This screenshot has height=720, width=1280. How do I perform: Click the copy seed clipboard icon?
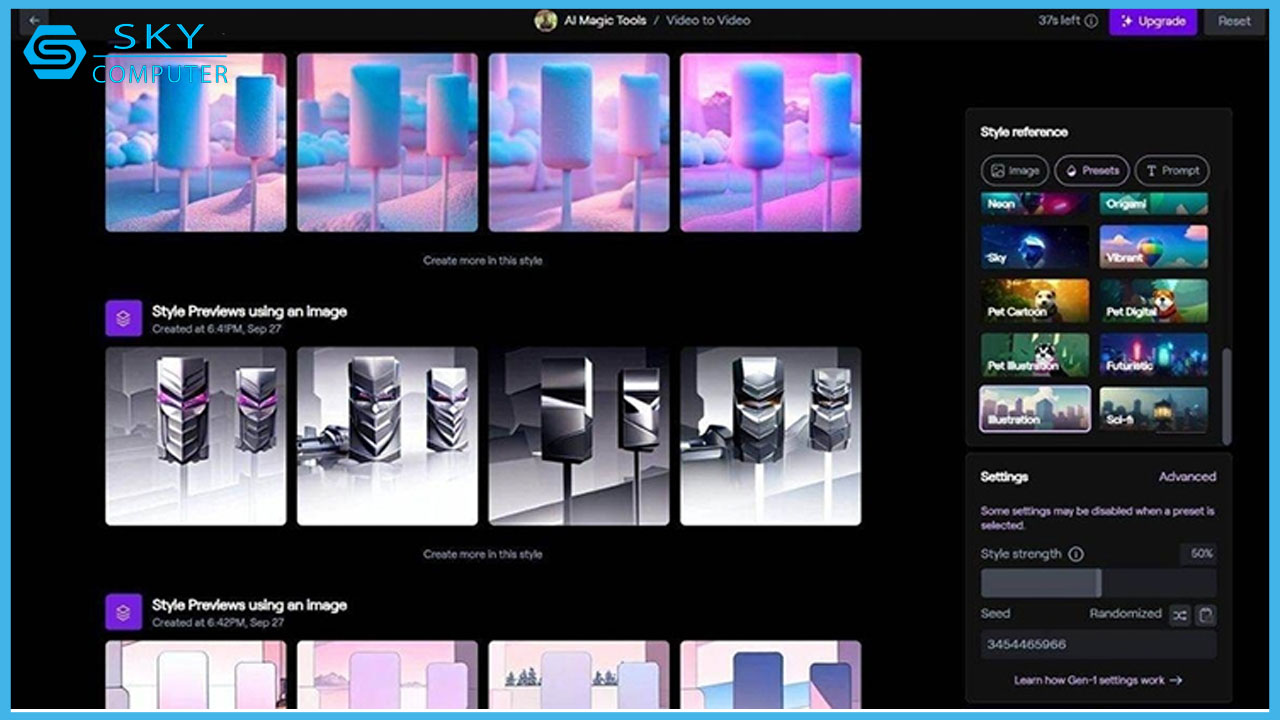pyautogui.click(x=1206, y=615)
